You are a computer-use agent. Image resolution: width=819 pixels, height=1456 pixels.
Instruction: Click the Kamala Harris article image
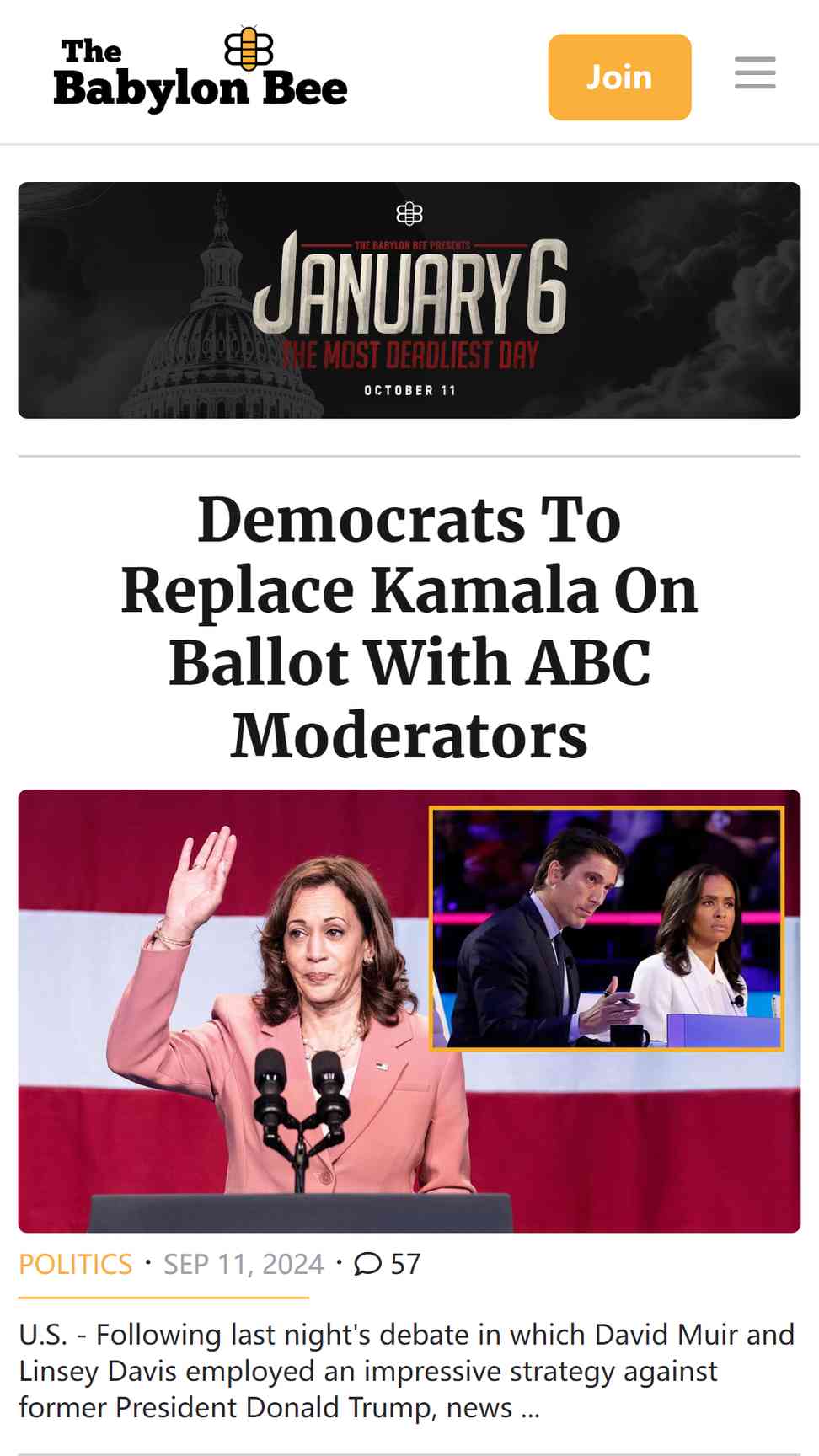409,1011
